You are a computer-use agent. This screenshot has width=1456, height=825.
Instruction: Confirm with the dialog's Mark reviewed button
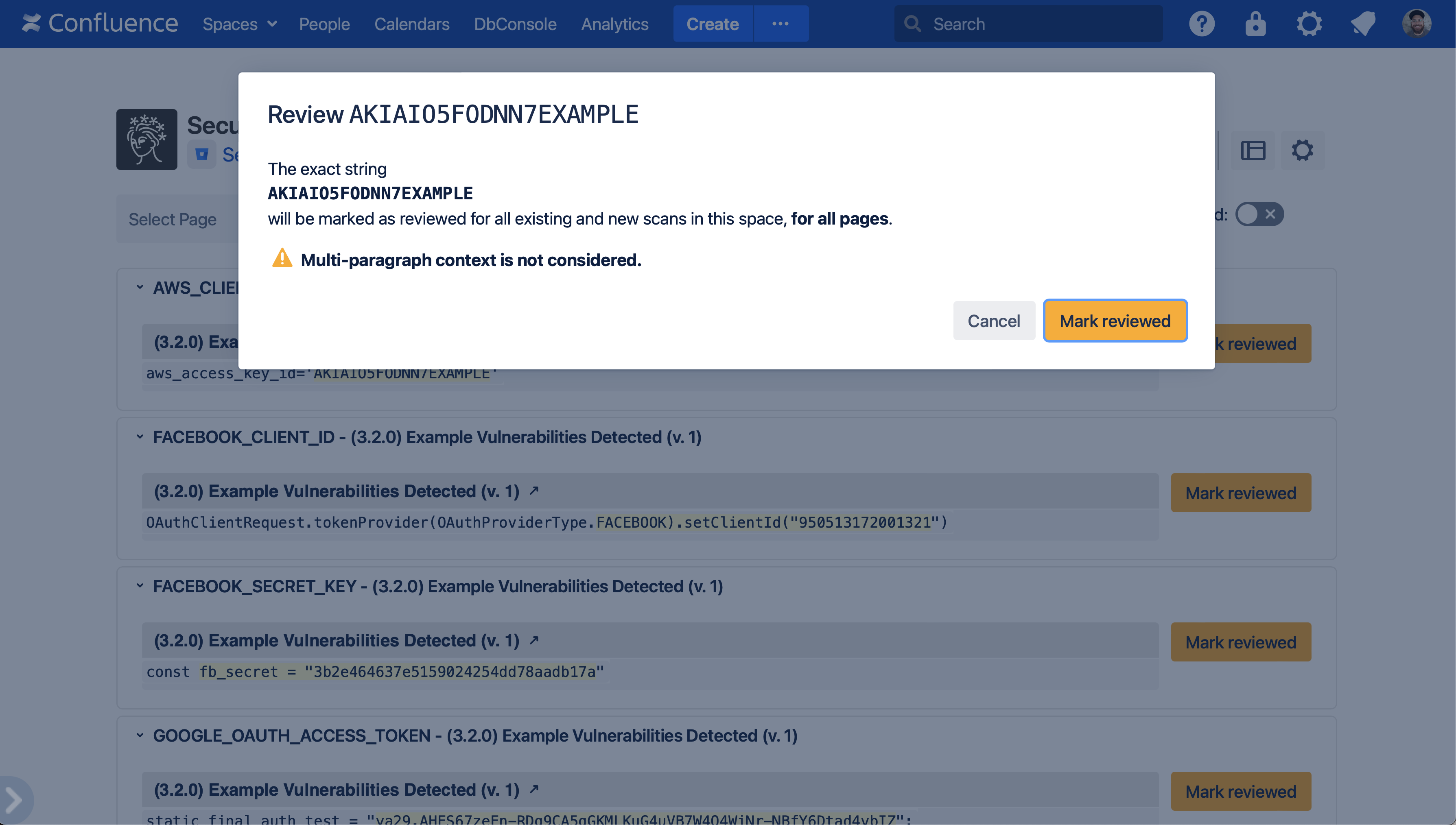(x=1115, y=321)
